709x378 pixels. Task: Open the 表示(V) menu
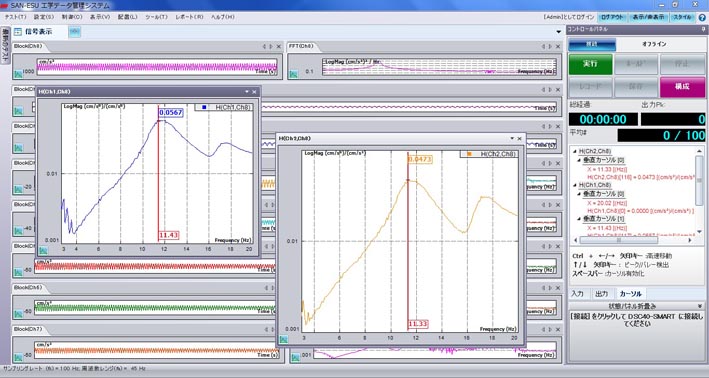100,17
